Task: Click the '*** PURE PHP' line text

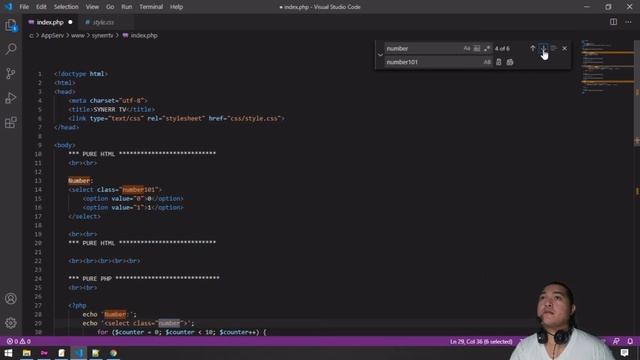Action: click(90, 278)
